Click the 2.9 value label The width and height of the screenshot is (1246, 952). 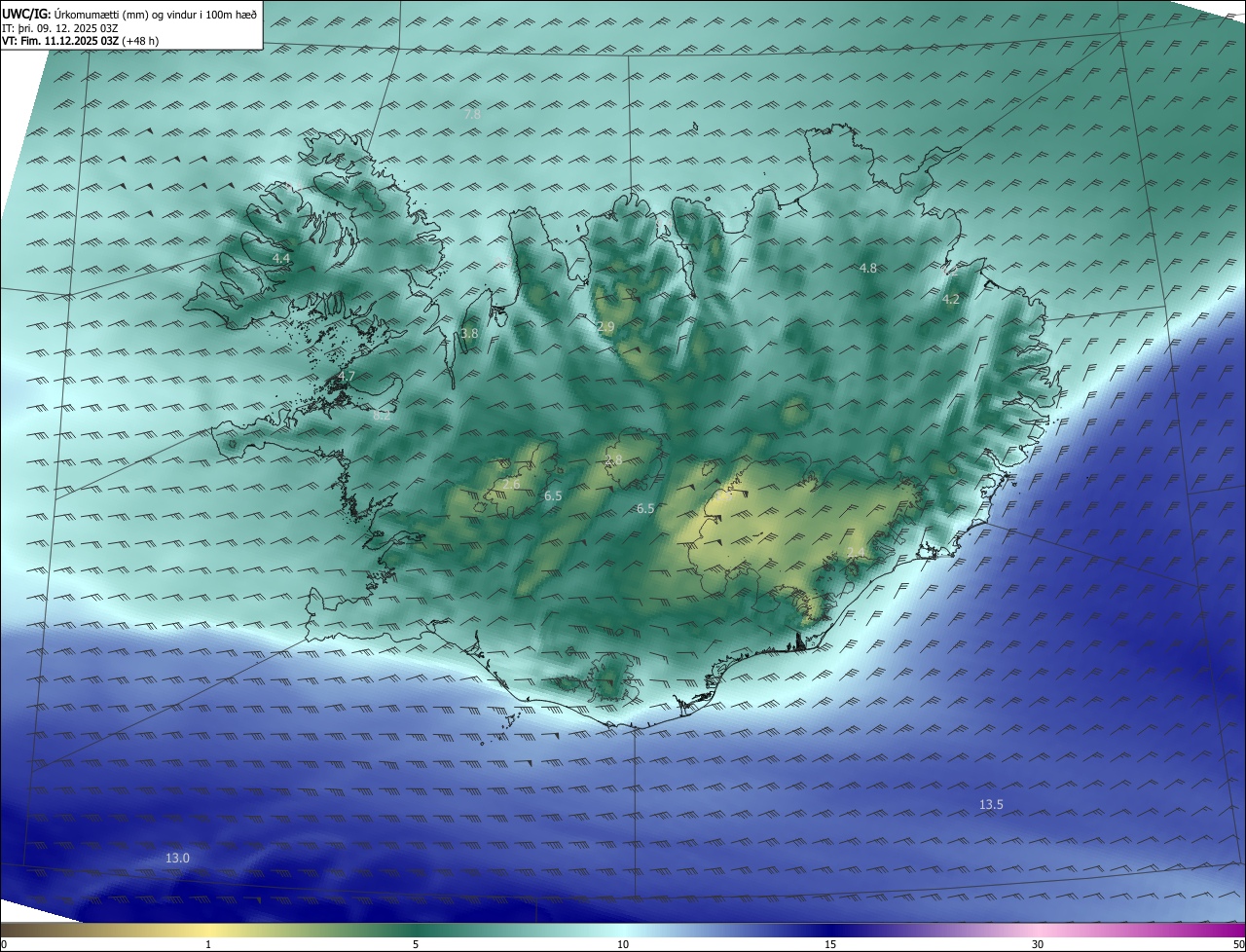tap(605, 328)
